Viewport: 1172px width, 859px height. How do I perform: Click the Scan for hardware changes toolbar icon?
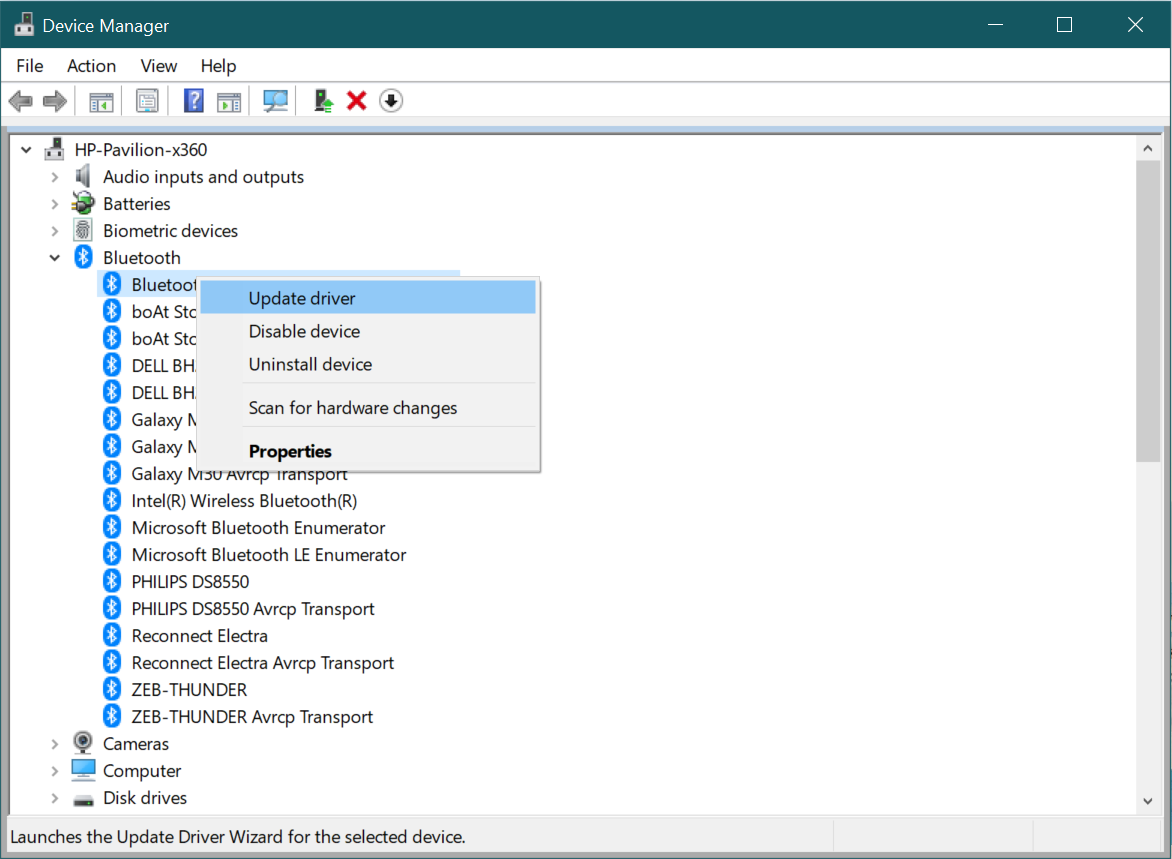(275, 100)
